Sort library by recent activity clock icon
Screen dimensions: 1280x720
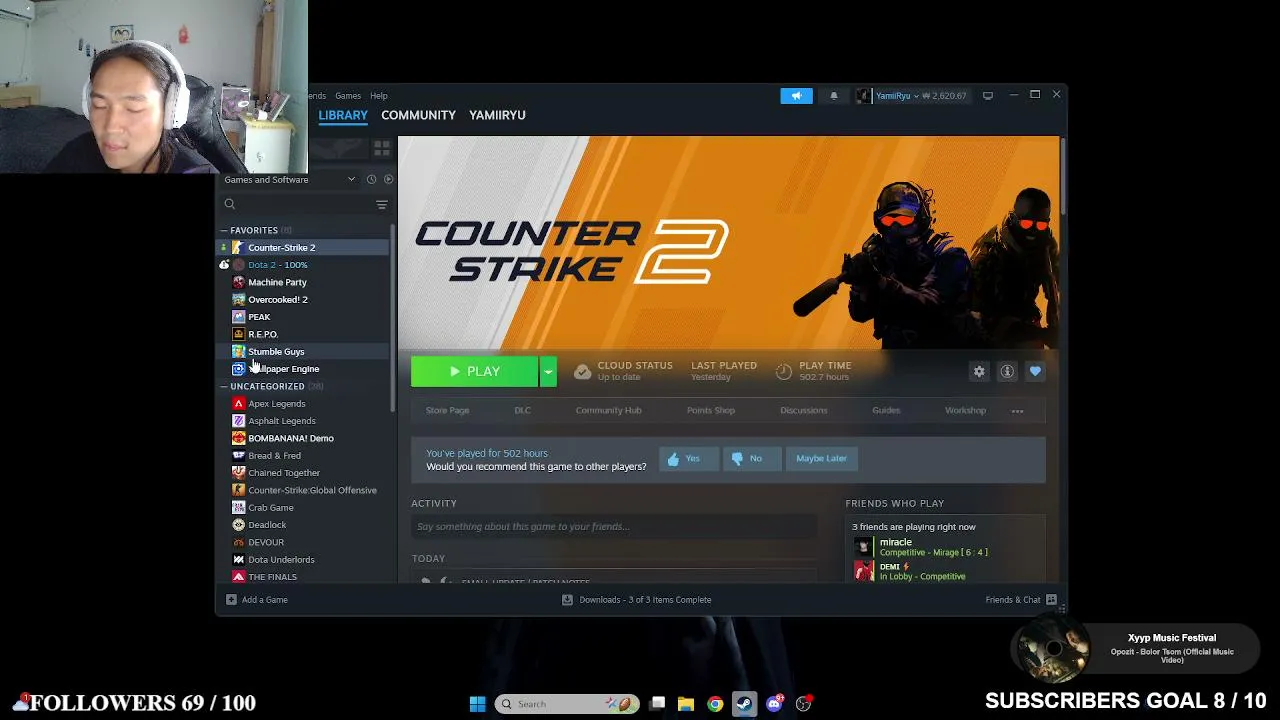(371, 179)
